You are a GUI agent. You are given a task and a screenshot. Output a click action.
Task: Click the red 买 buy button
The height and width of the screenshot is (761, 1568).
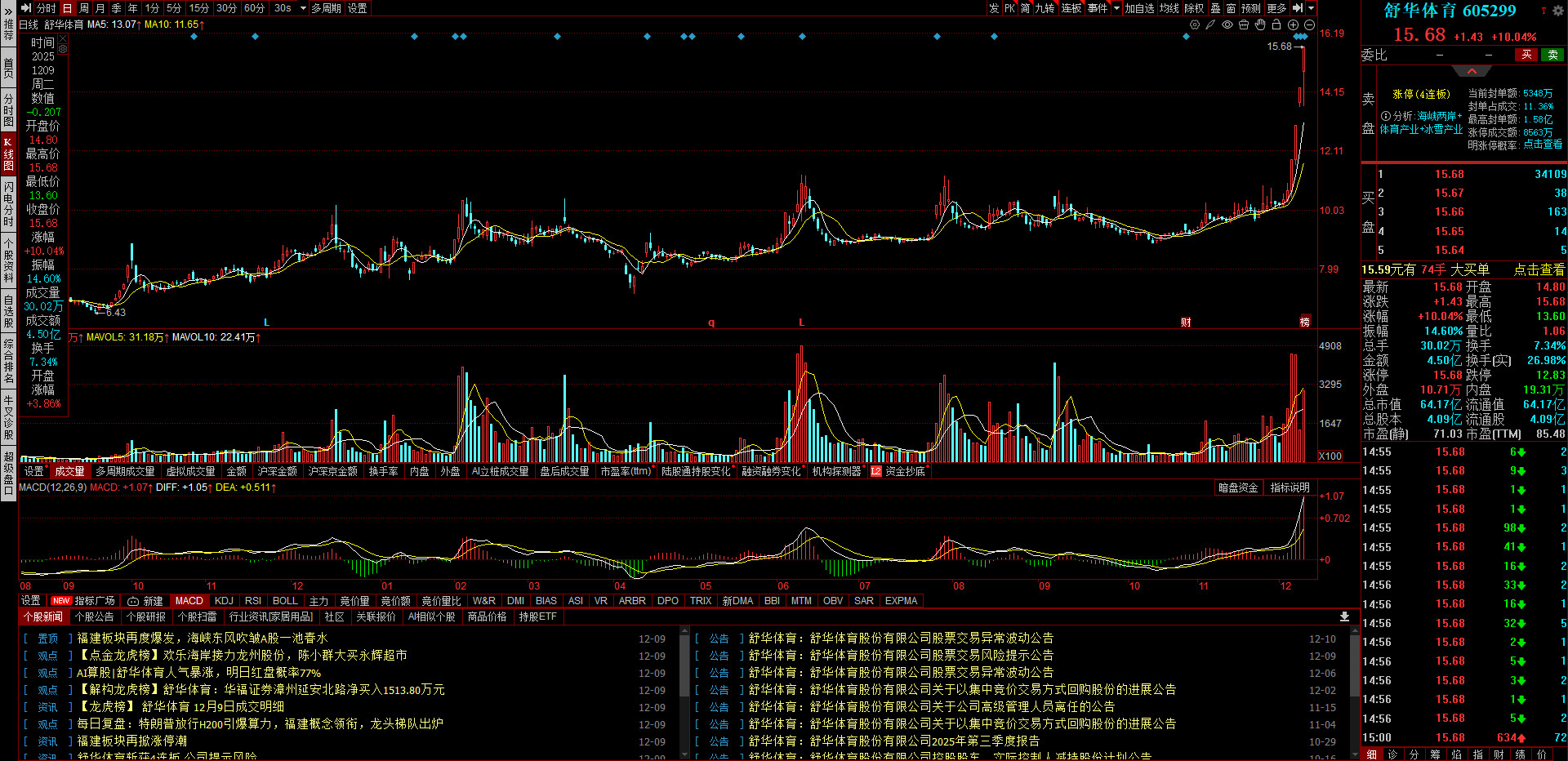1526,55
